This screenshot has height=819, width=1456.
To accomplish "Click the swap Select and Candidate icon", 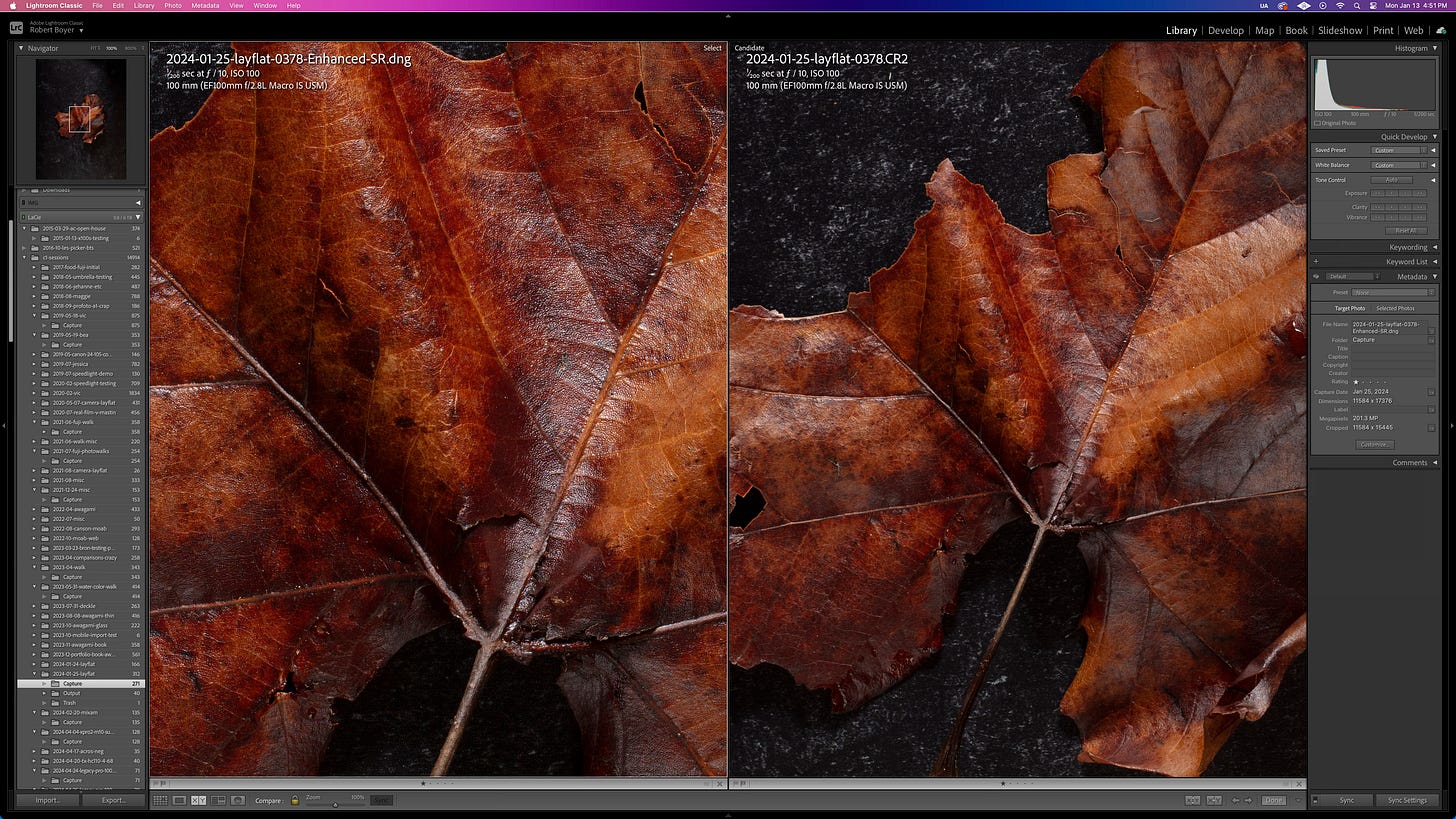I will click(x=1192, y=800).
